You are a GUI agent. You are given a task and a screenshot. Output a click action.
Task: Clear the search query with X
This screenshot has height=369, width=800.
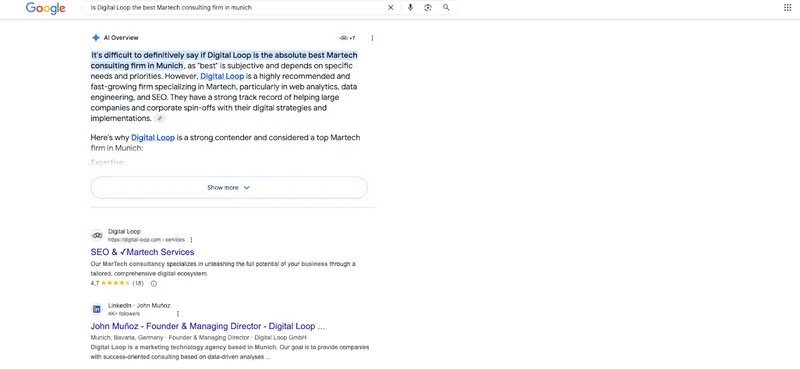click(x=390, y=8)
